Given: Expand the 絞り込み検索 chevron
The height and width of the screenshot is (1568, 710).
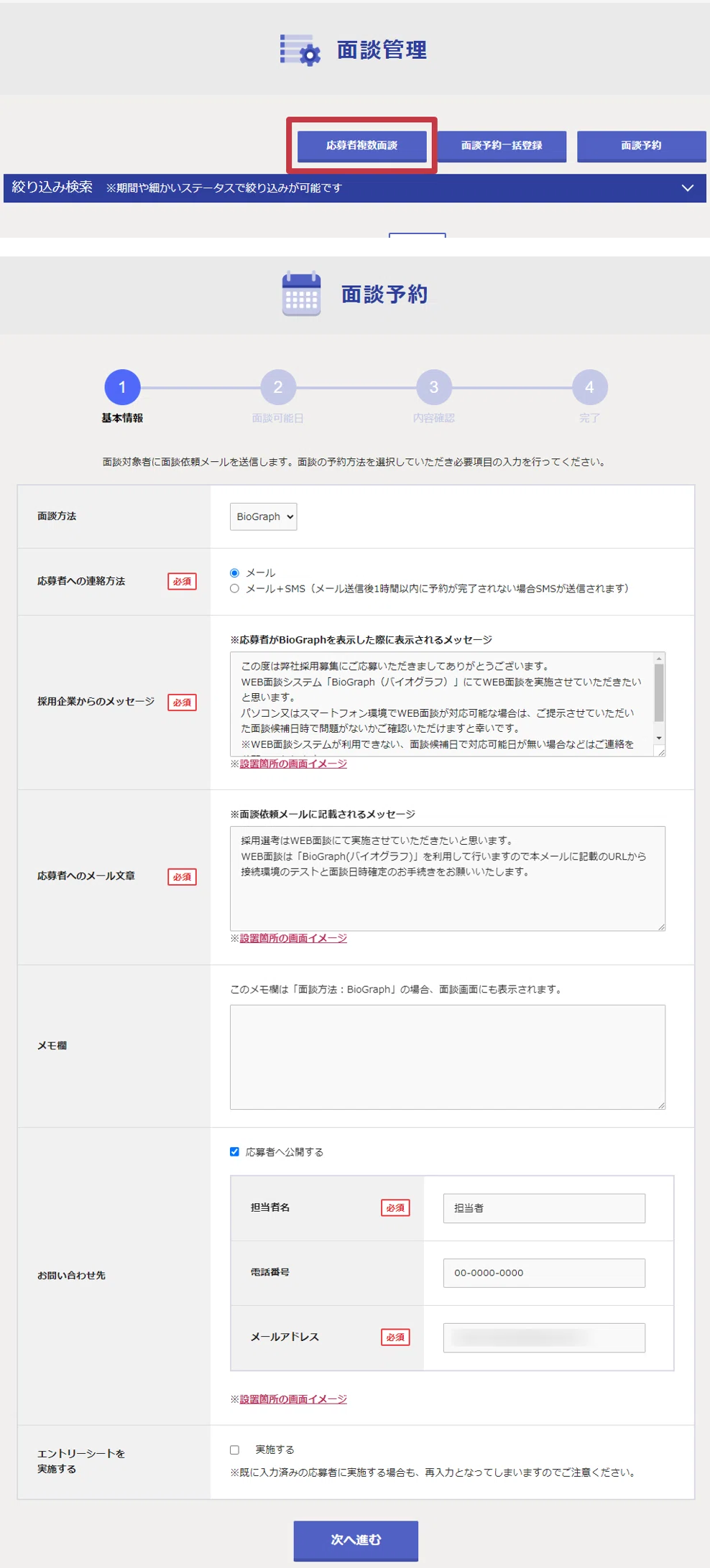Looking at the screenshot, I should tap(687, 188).
